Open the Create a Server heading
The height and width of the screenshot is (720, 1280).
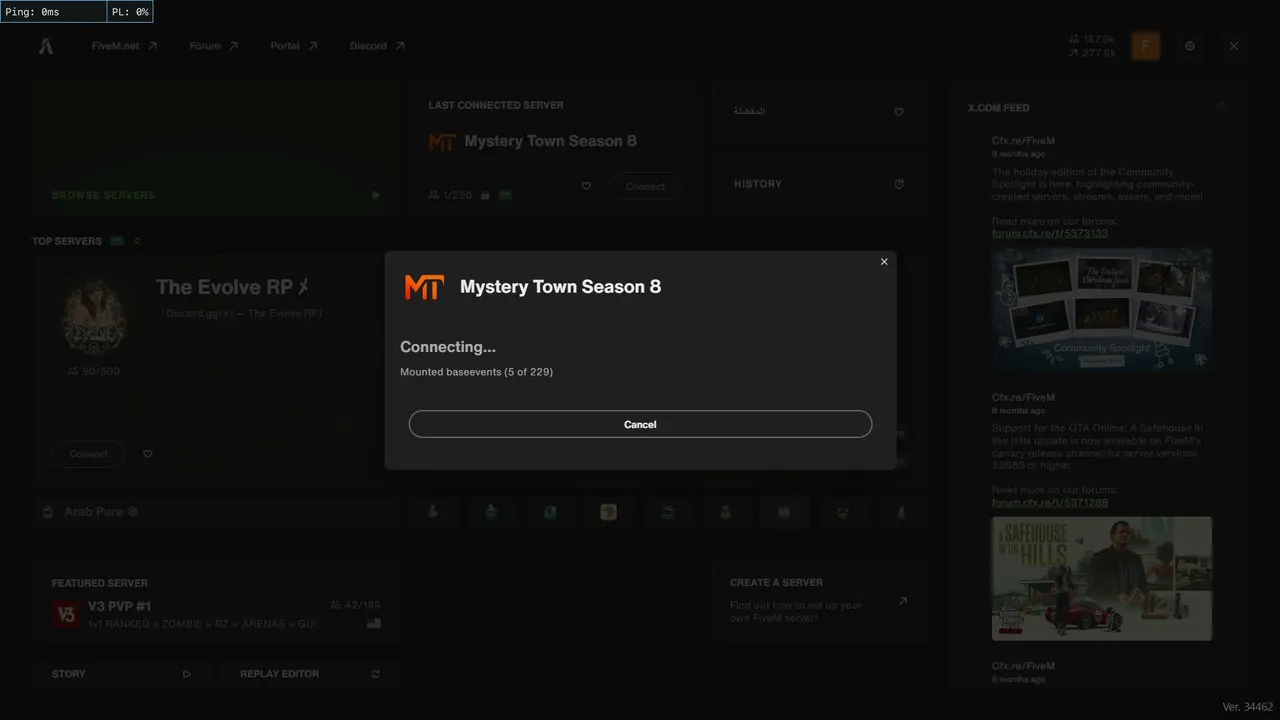click(x=776, y=582)
